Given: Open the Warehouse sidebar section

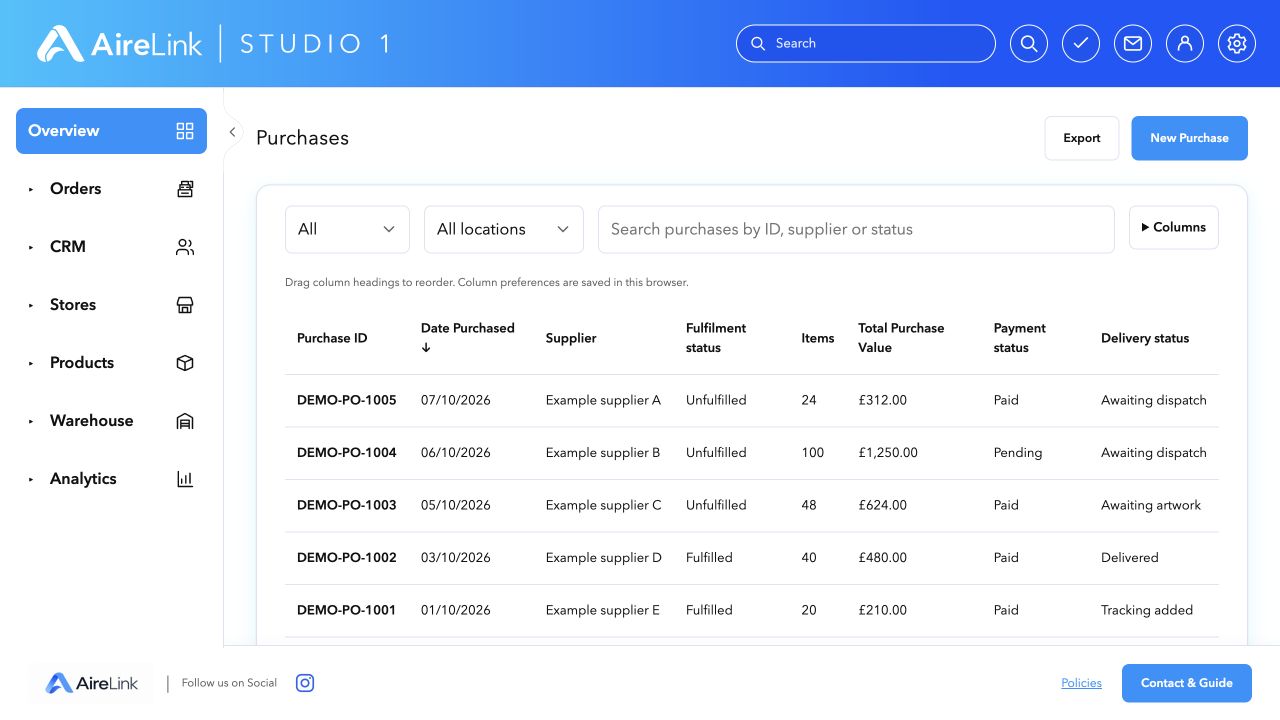Looking at the screenshot, I should (111, 421).
